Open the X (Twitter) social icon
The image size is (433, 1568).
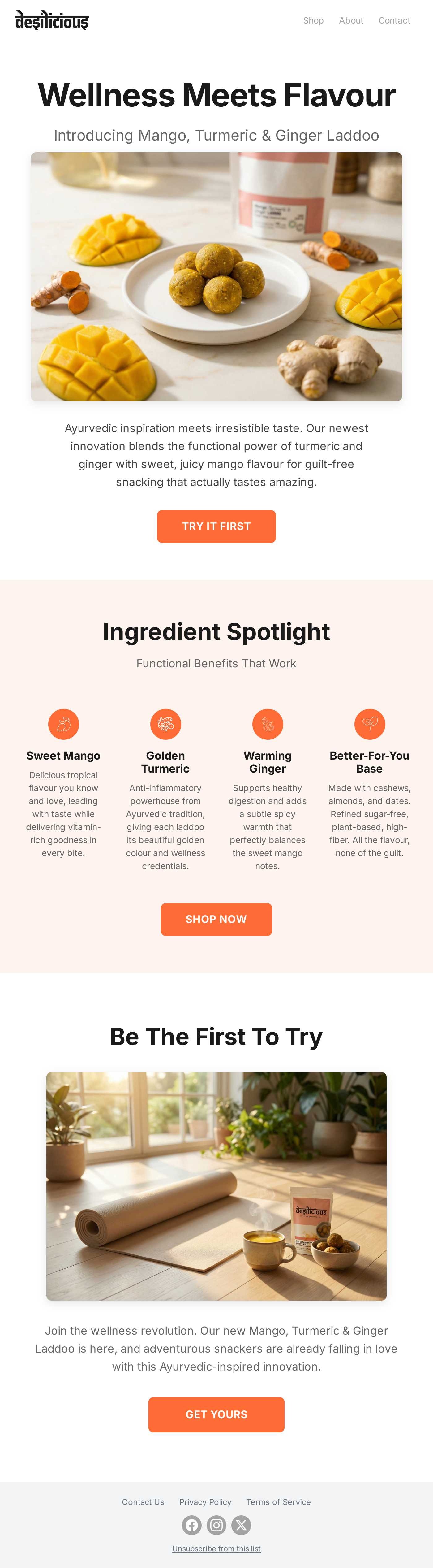click(x=242, y=1525)
